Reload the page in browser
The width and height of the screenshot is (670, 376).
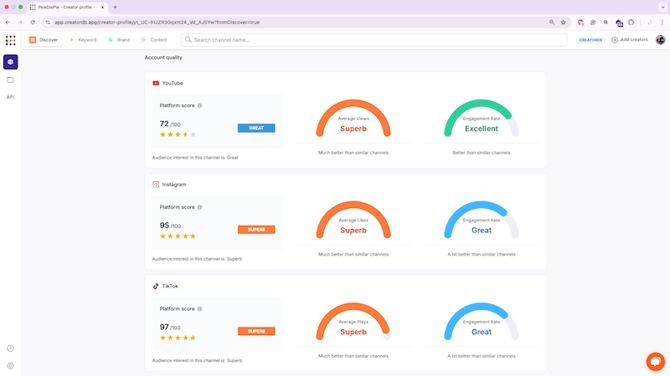[32, 22]
